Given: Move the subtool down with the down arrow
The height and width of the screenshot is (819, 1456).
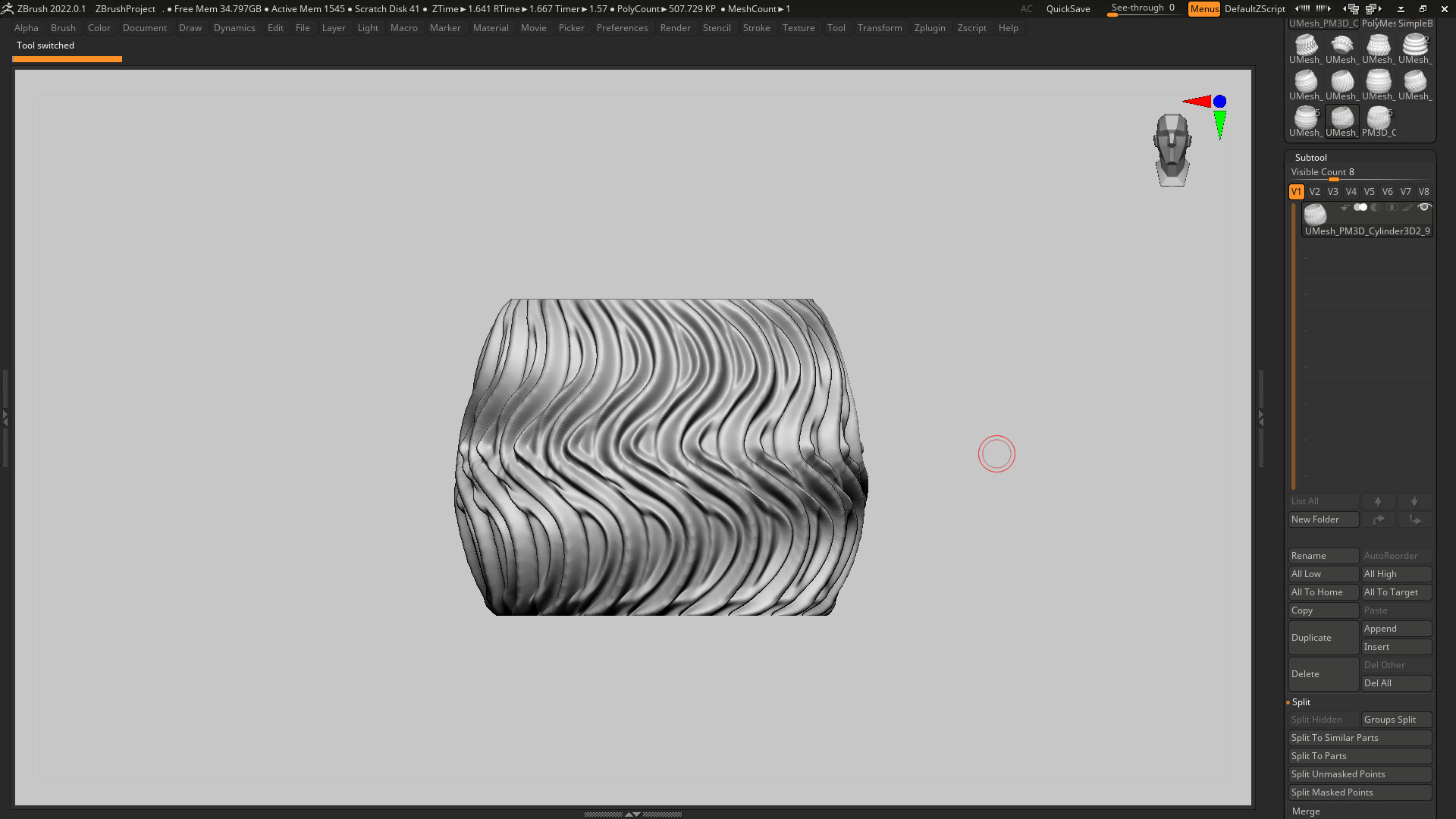Looking at the screenshot, I should pos(1414,501).
